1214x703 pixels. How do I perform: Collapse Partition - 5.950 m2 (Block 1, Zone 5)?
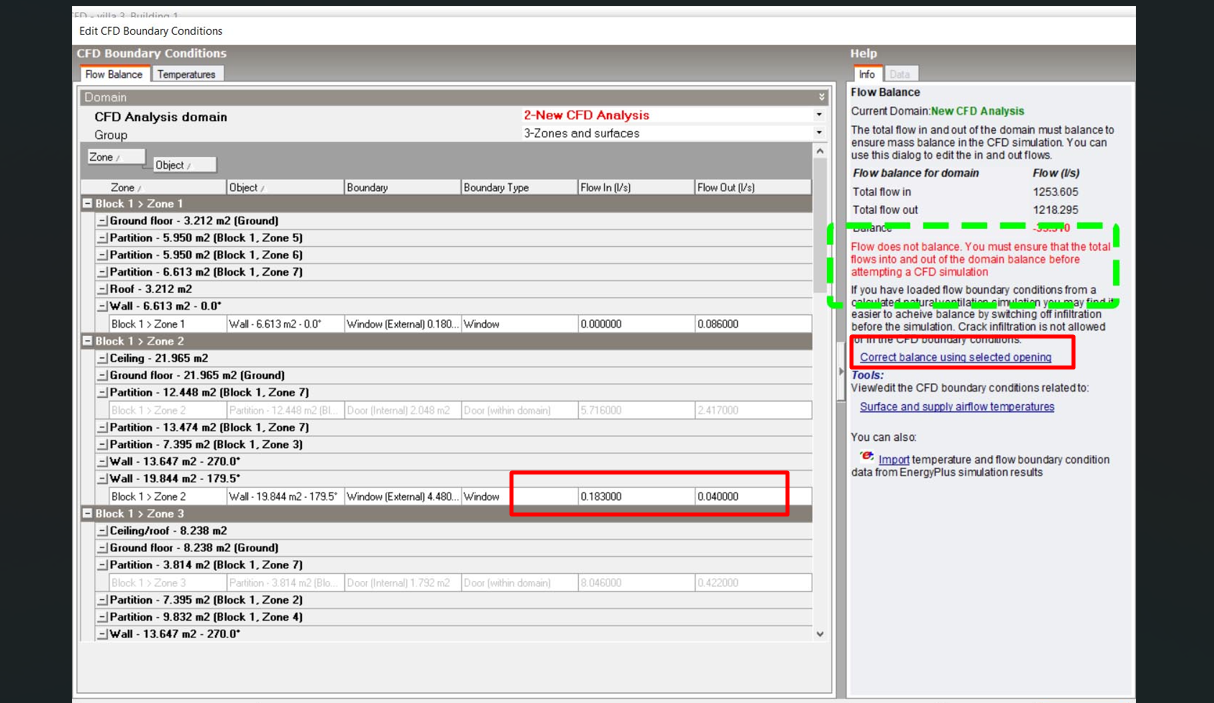102,238
